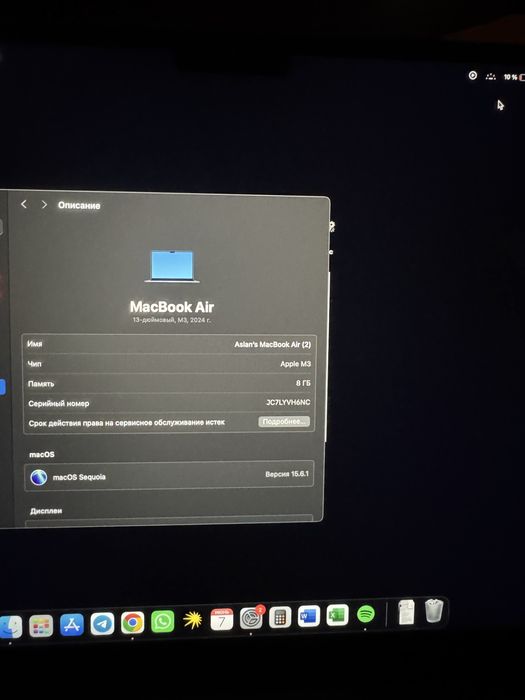Click the MacBook Air laptop image

click(172, 267)
